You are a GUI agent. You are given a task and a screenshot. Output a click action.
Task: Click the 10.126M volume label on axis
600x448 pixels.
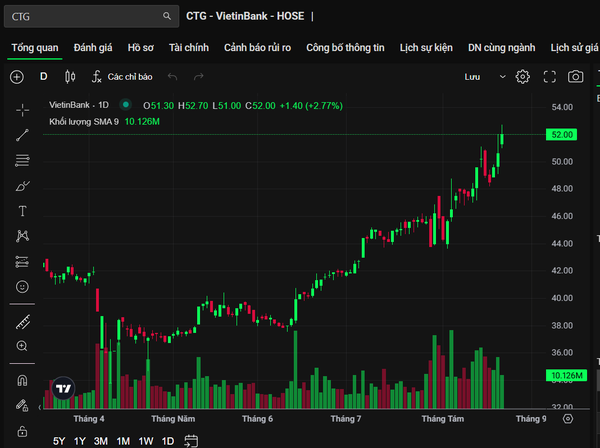[x=567, y=375]
